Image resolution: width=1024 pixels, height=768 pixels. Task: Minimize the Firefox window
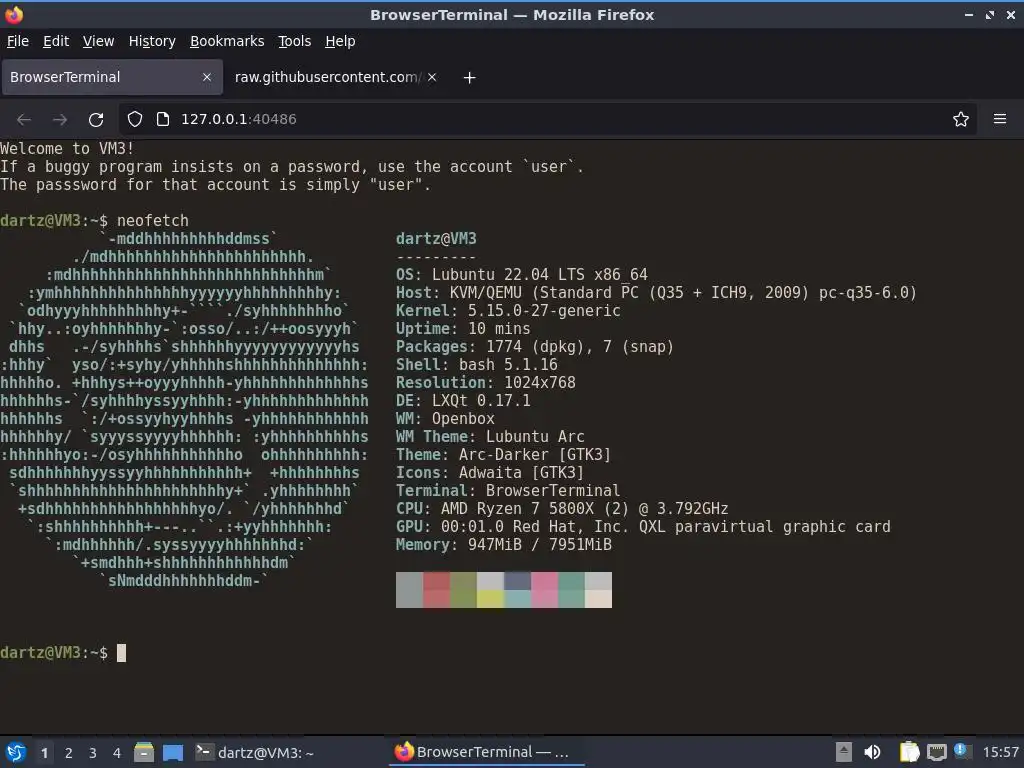(968, 14)
